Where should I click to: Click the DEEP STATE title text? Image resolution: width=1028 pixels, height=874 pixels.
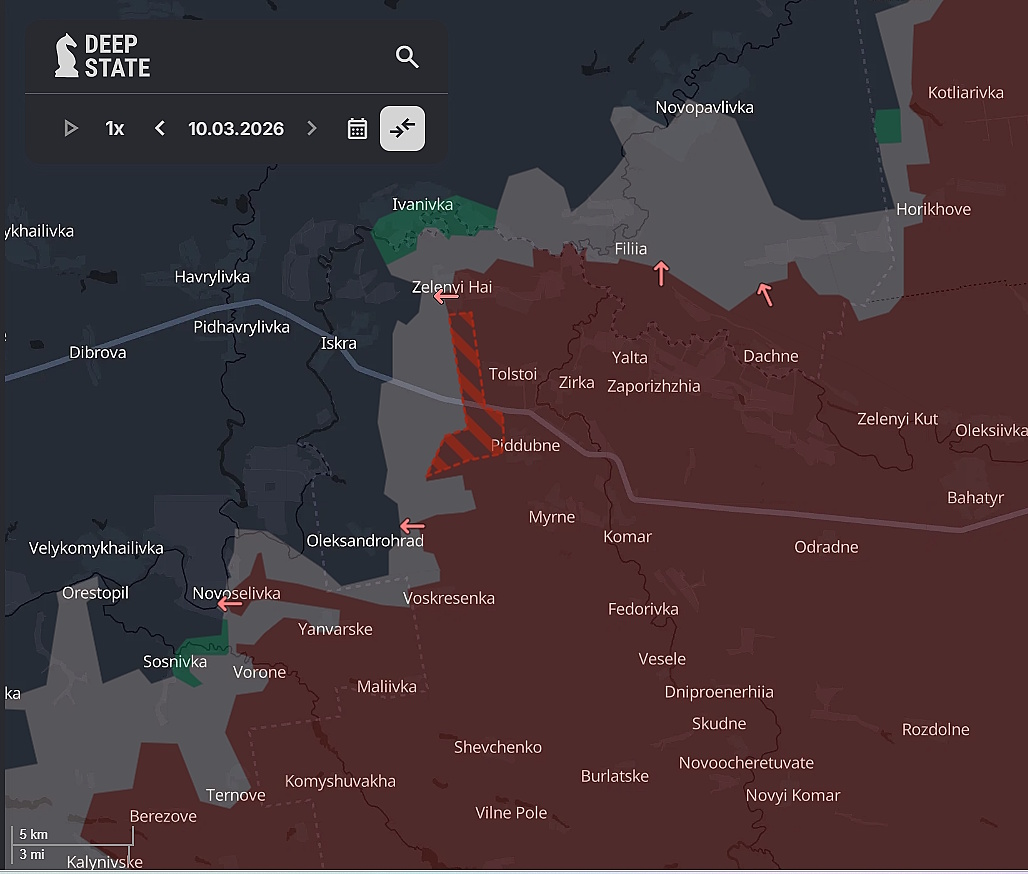coord(122,57)
